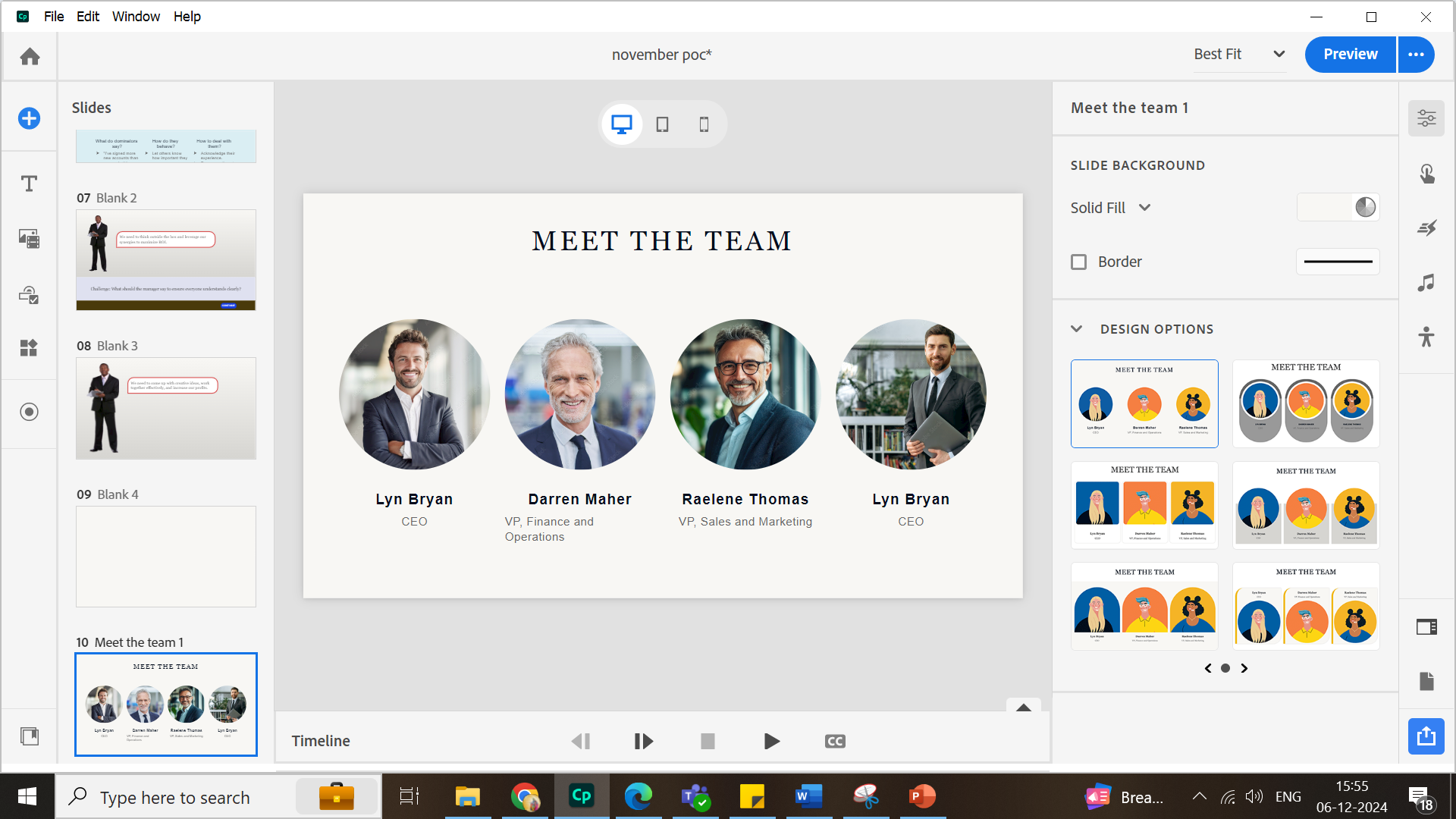This screenshot has height=819, width=1456.
Task: Open the Window menu
Action: 136,17
